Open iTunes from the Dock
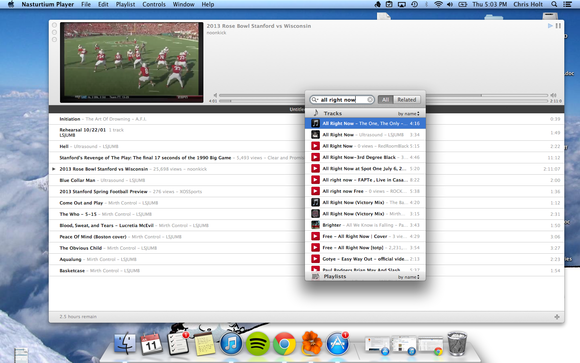 pyautogui.click(x=231, y=343)
